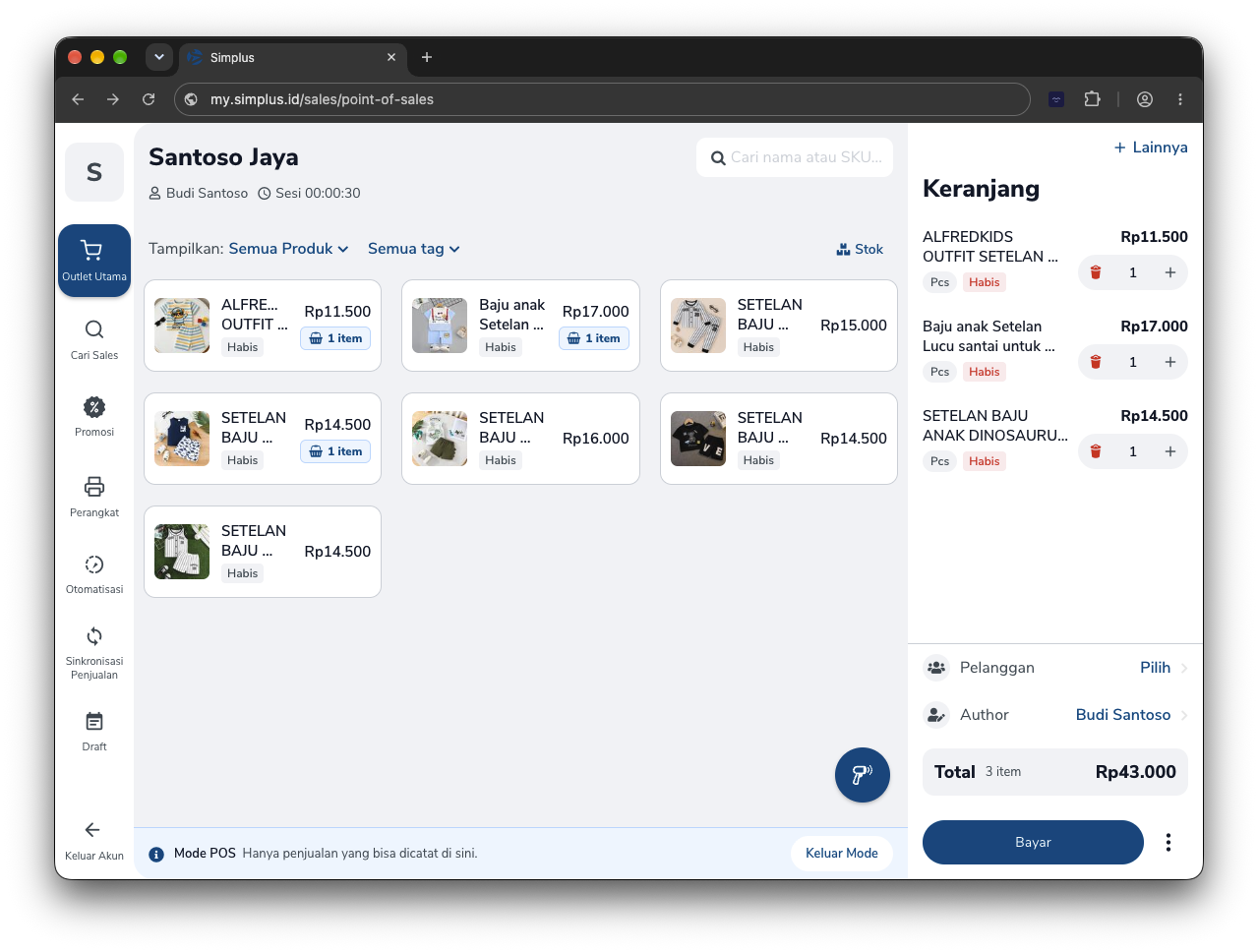Expand Semua Produk filter dropdown
The height and width of the screenshot is (952, 1258).
coord(288,249)
